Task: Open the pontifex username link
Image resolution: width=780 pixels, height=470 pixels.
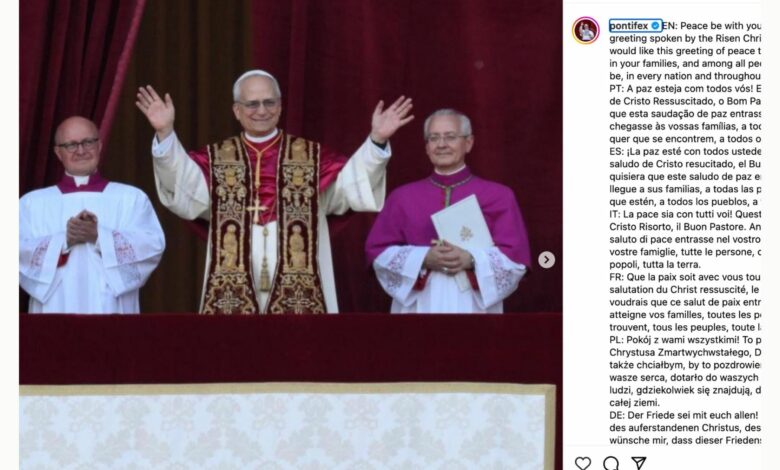Action: coord(629,25)
